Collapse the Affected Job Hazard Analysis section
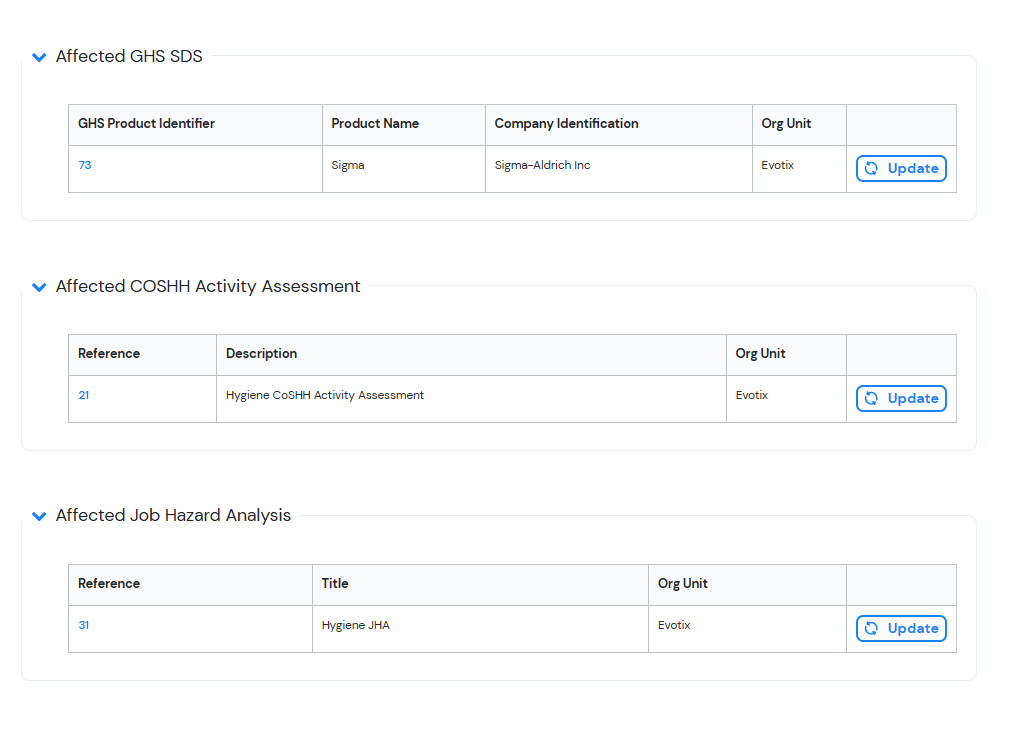 (x=39, y=516)
